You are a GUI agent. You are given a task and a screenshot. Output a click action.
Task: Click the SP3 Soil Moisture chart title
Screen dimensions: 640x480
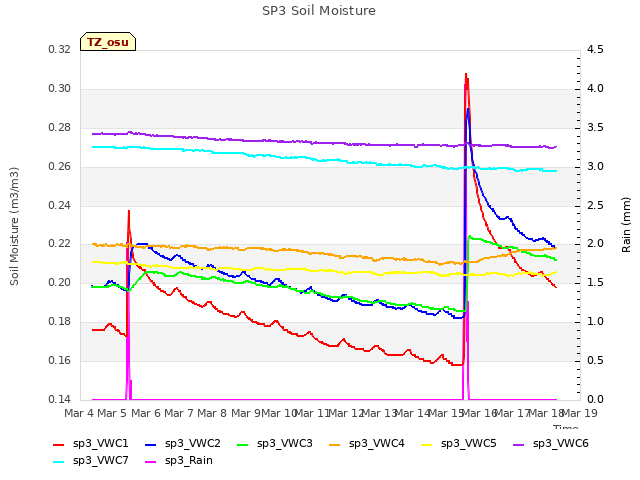click(x=319, y=11)
